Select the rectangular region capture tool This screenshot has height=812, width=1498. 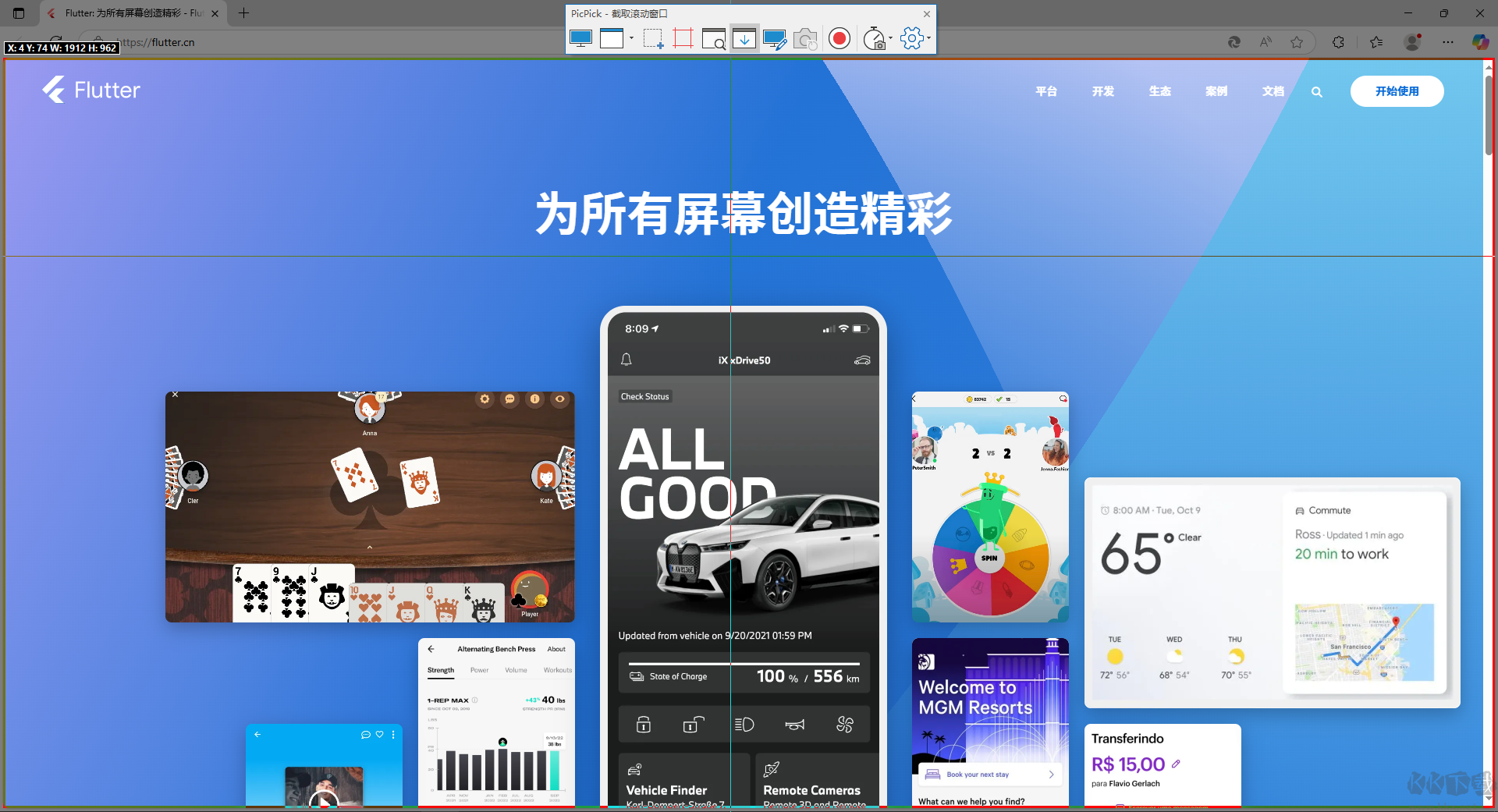click(x=652, y=38)
